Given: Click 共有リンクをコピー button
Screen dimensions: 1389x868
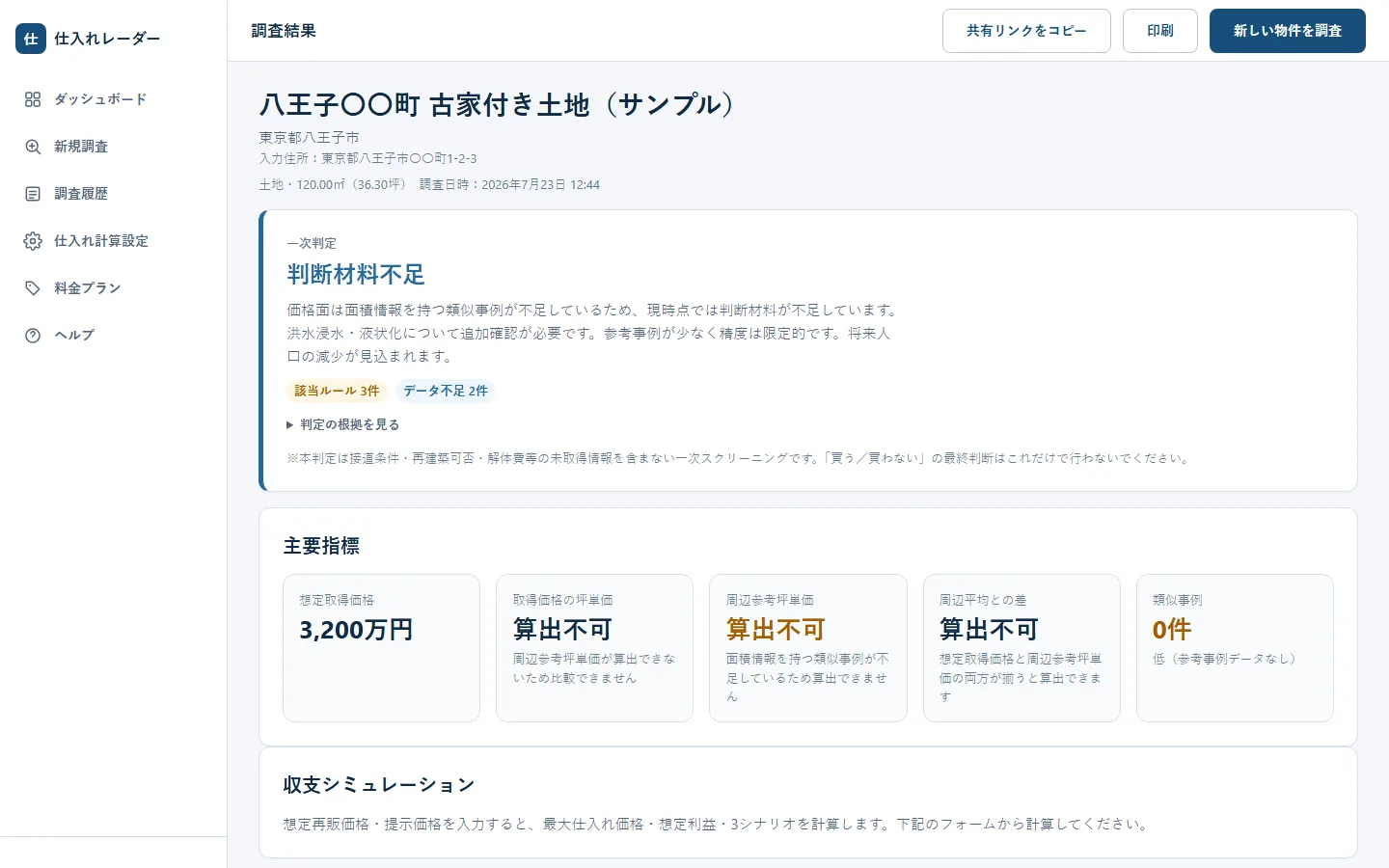Looking at the screenshot, I should 1026,31.
